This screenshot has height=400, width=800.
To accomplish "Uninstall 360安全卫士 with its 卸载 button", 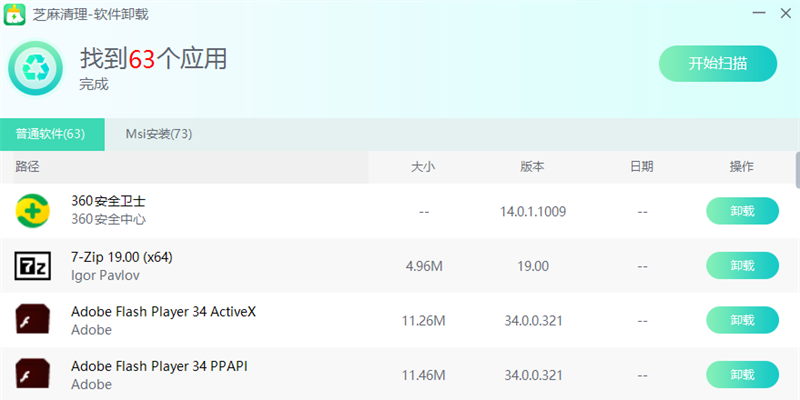I will tap(742, 211).
